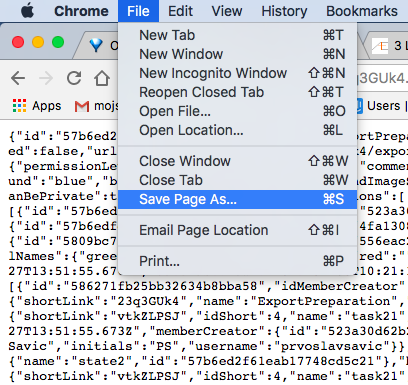Viewport: 408px width, 385px height.
Task: Open the Edit menu
Action: (x=180, y=11)
